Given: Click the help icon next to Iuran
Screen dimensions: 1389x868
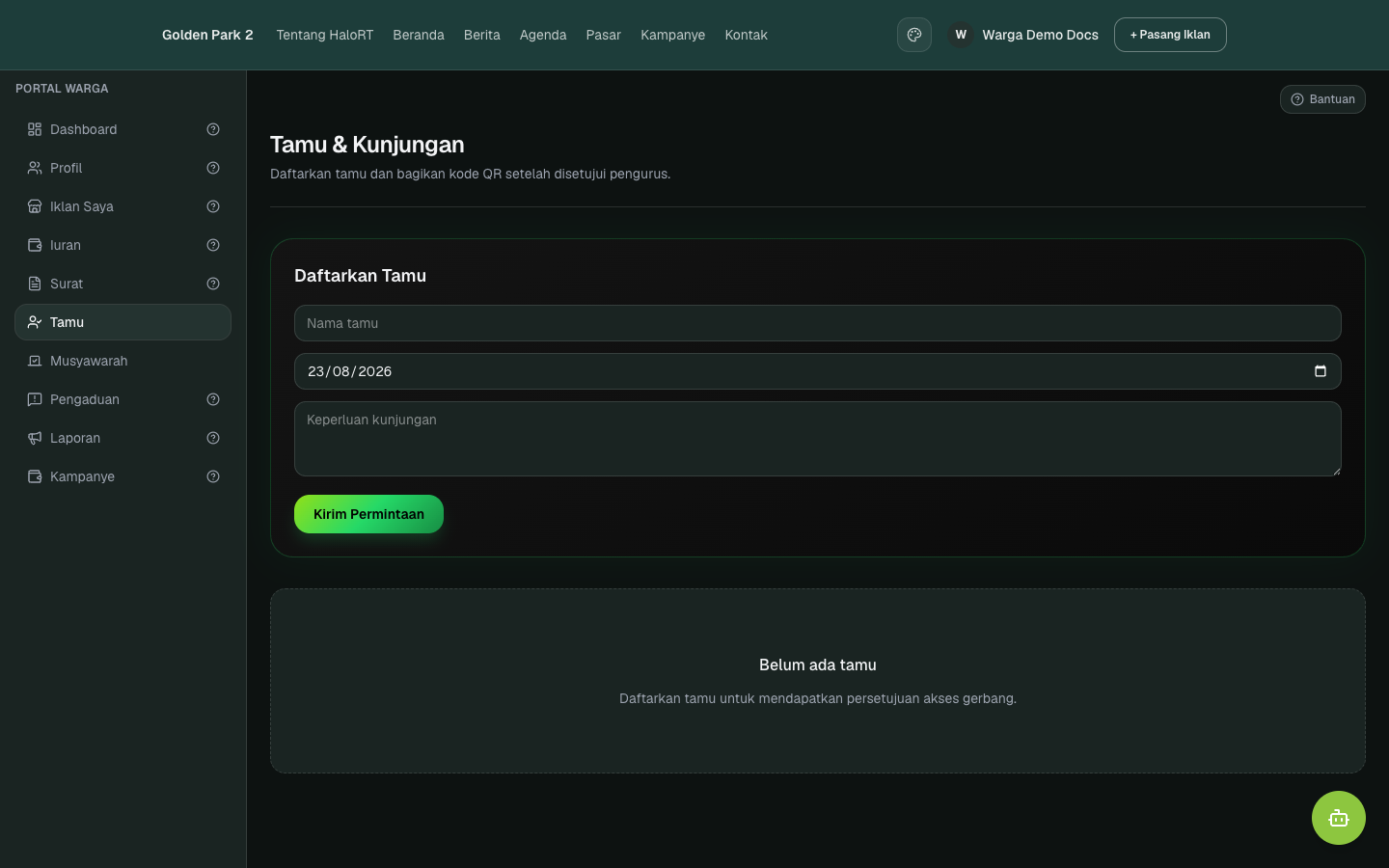Looking at the screenshot, I should [x=213, y=245].
